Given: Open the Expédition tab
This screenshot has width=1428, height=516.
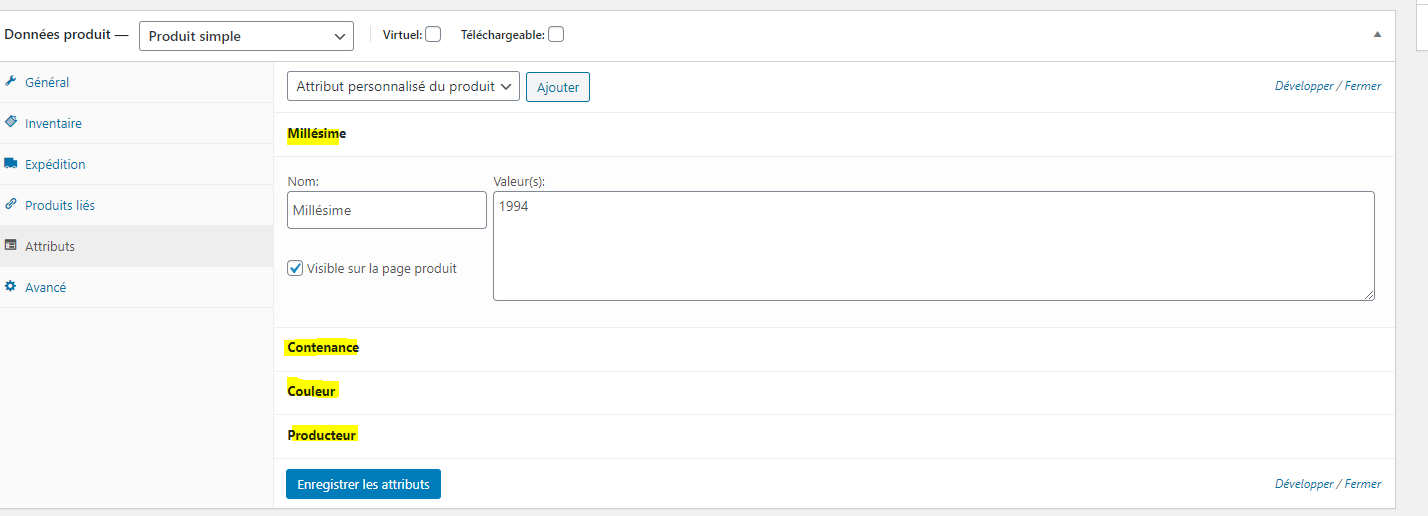Looking at the screenshot, I should pyautogui.click(x=56, y=165).
